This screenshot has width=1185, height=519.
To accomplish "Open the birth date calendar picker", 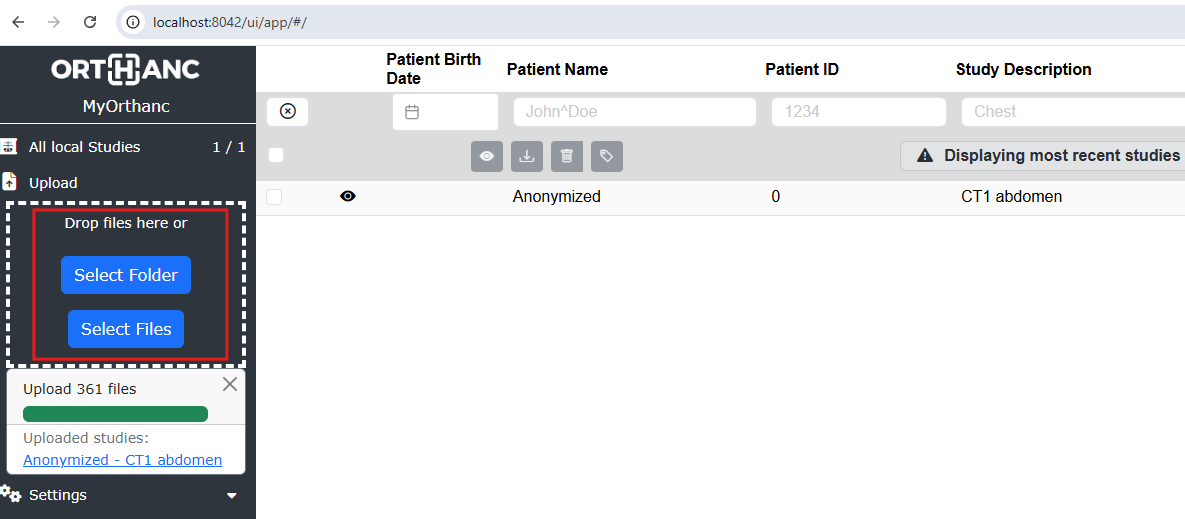I will point(412,112).
